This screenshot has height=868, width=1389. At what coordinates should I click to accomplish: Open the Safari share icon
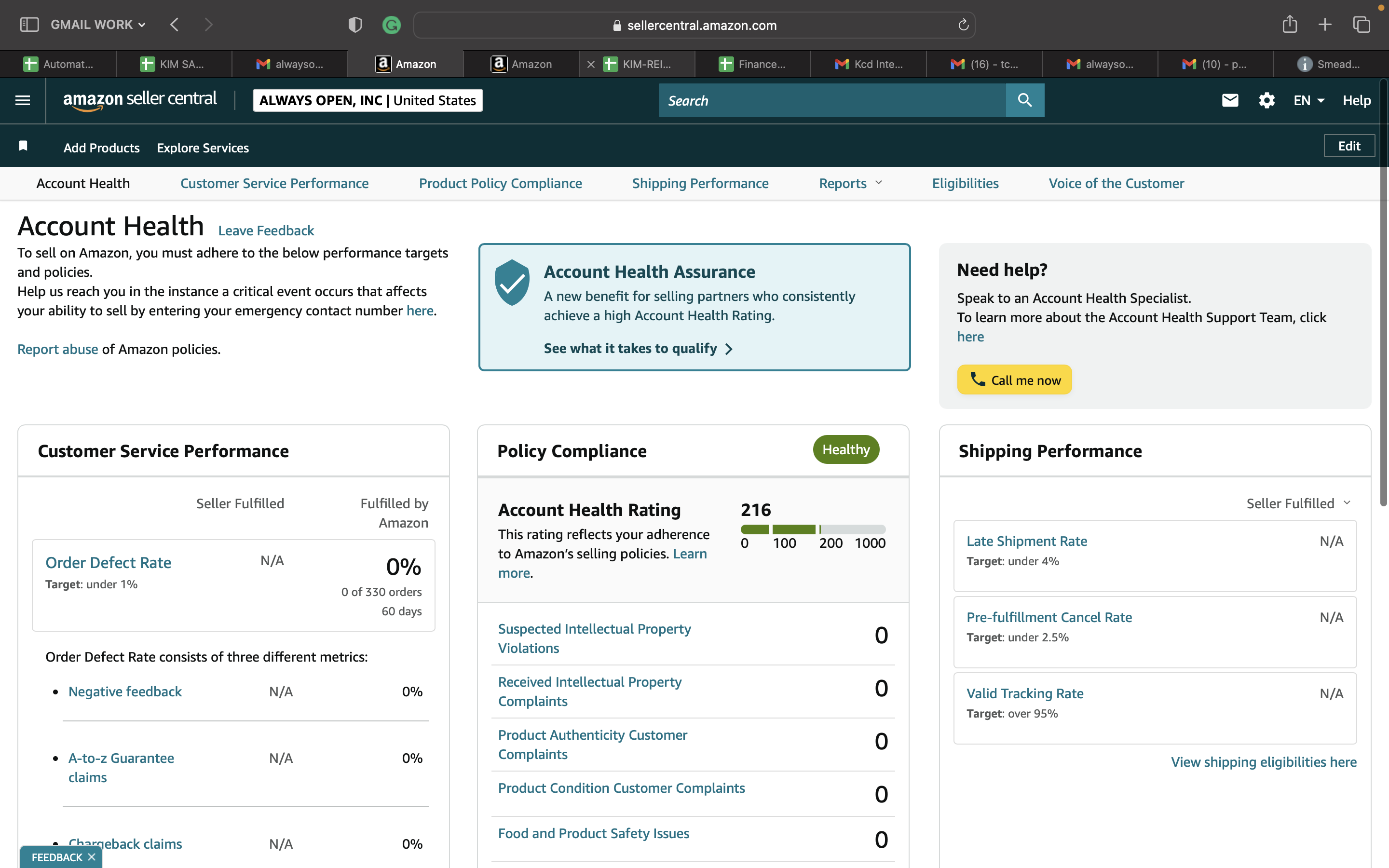(1290, 24)
